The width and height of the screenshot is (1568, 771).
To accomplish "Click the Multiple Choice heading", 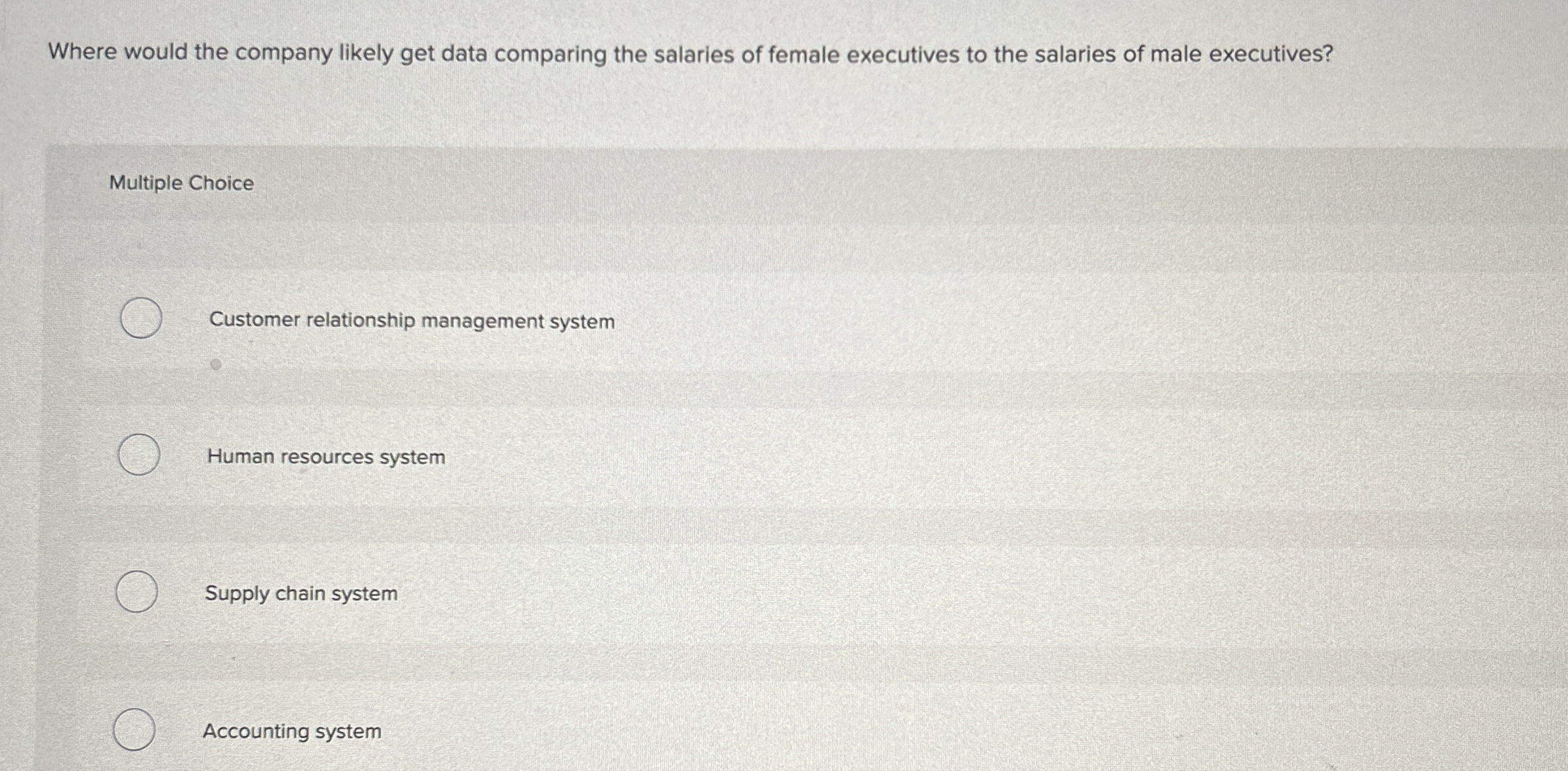I will [181, 183].
